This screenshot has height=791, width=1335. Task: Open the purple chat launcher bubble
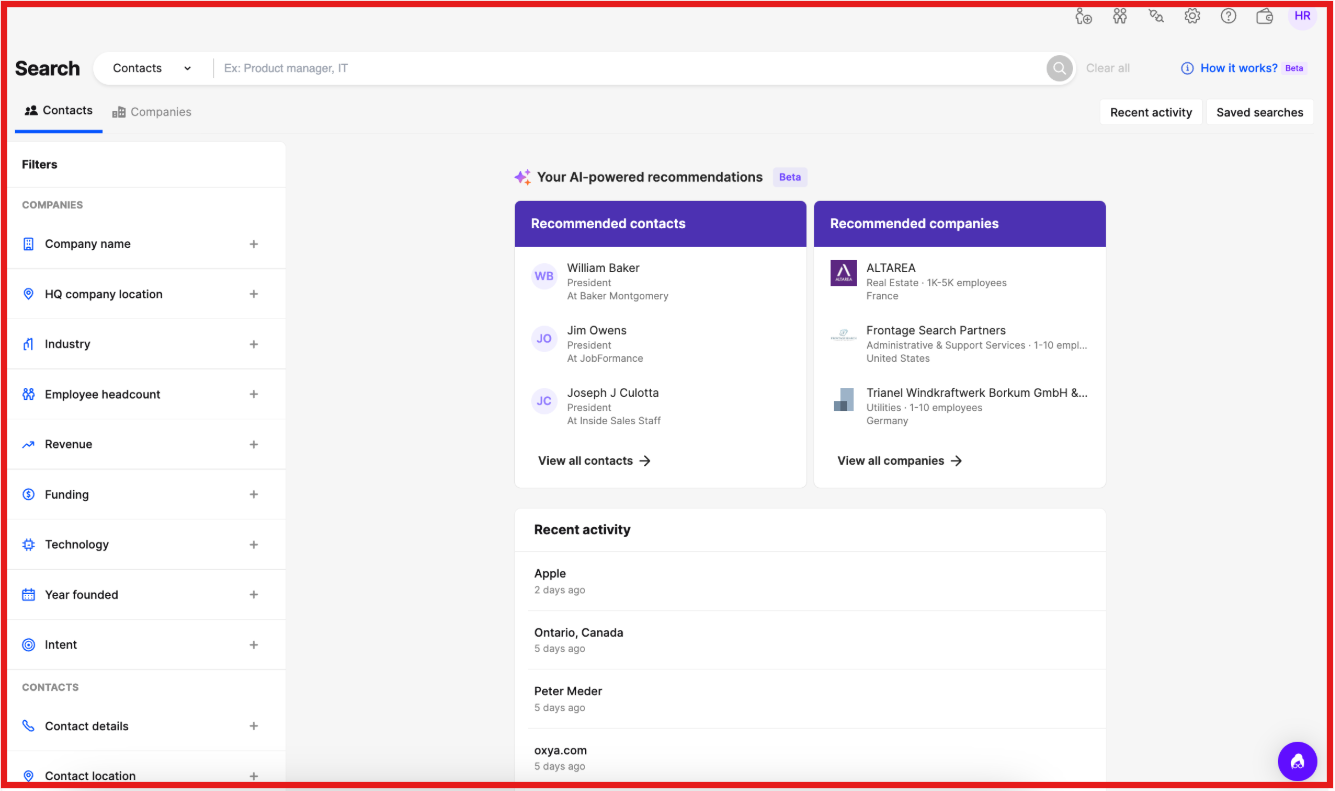(x=1297, y=761)
